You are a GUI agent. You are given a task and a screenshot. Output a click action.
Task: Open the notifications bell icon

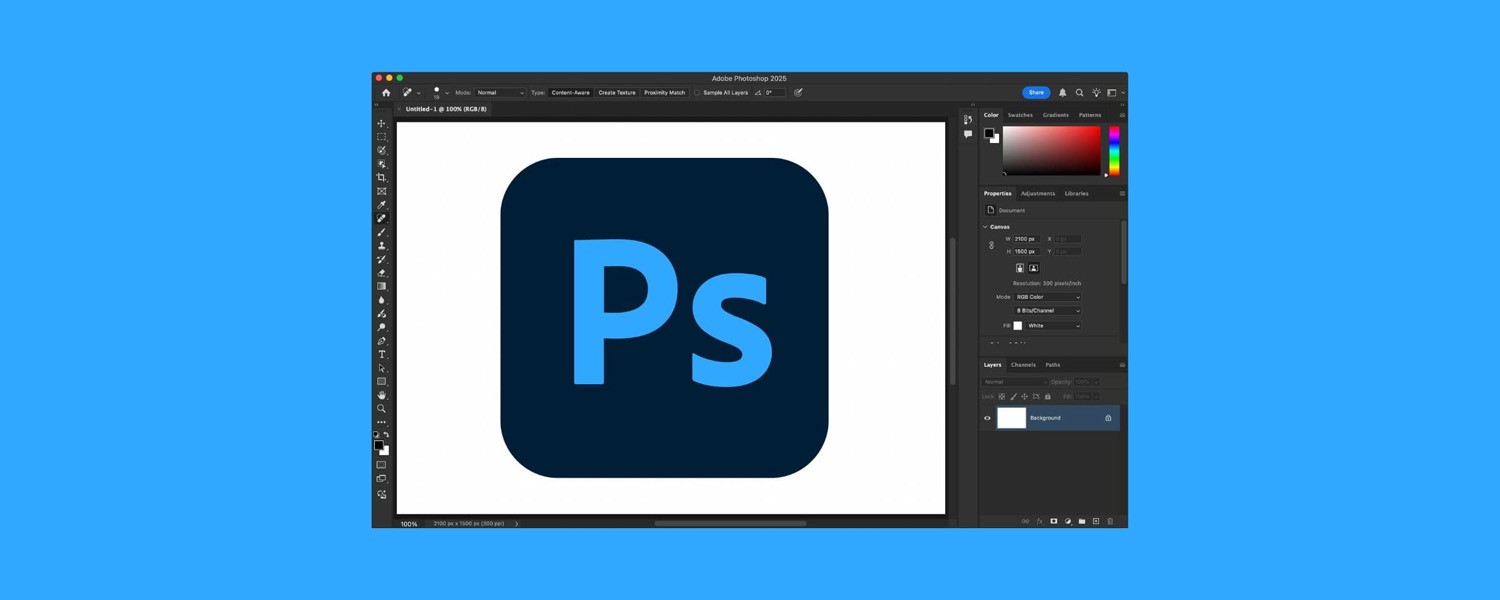(x=1062, y=93)
